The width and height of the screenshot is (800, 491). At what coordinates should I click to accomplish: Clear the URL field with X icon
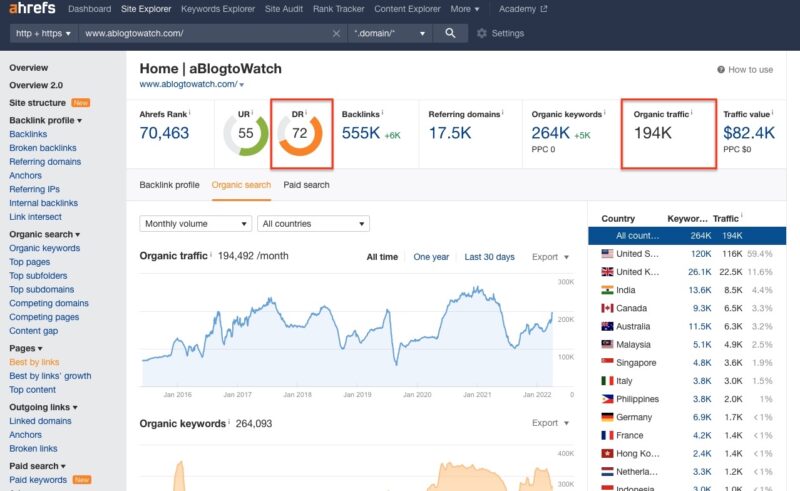tap(336, 33)
